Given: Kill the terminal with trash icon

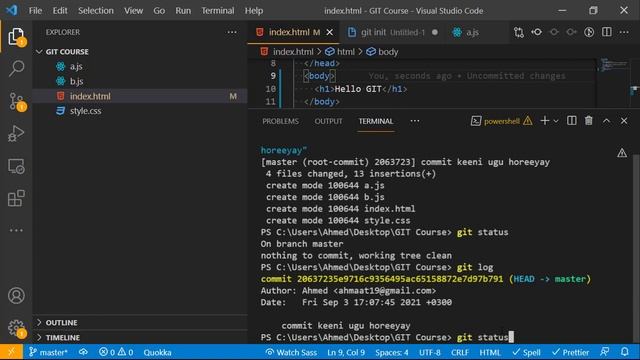Looking at the screenshot, I should pos(589,121).
